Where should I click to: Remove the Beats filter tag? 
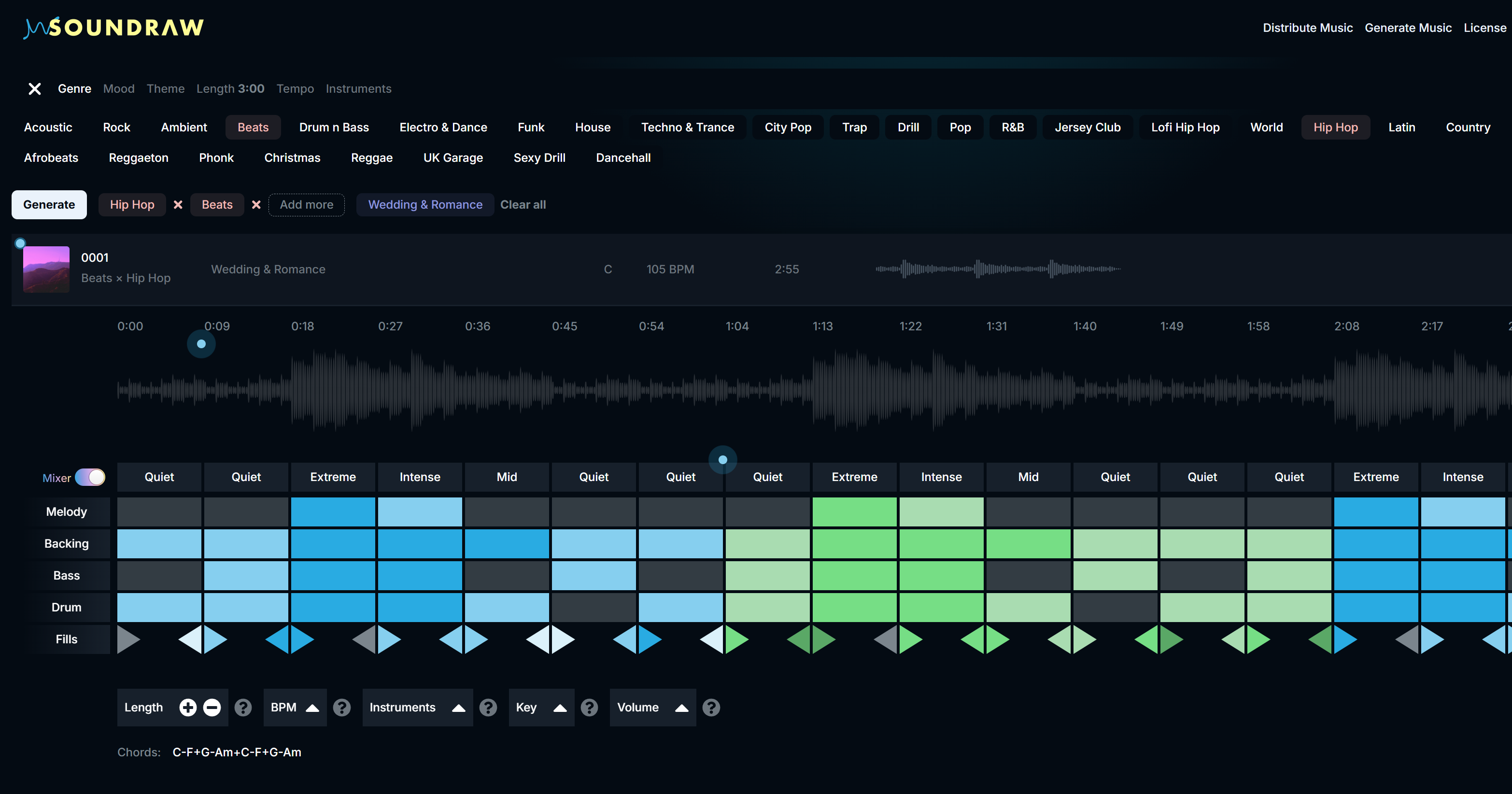point(256,205)
